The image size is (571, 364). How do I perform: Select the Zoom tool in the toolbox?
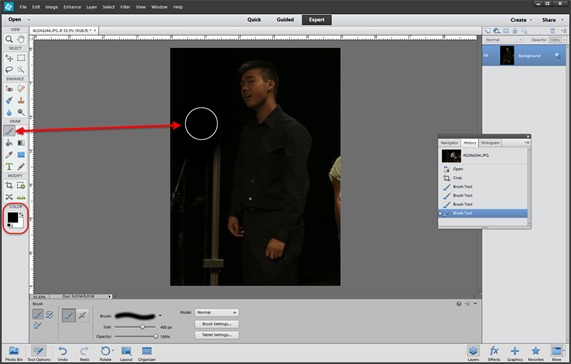(9, 39)
